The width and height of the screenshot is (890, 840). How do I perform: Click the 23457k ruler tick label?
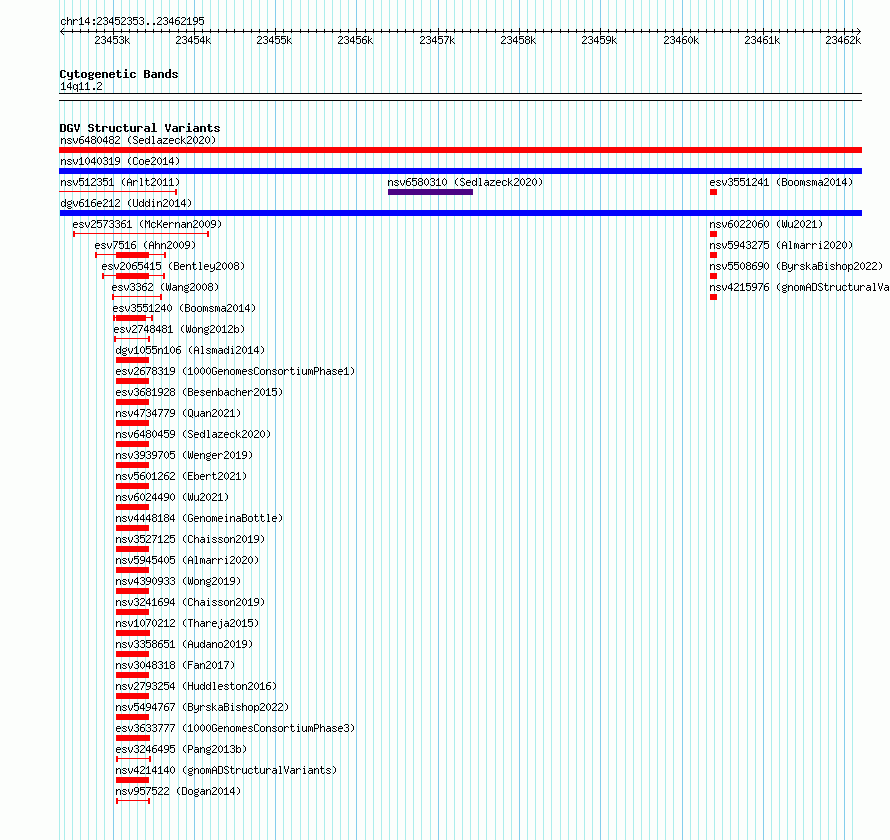pos(437,40)
